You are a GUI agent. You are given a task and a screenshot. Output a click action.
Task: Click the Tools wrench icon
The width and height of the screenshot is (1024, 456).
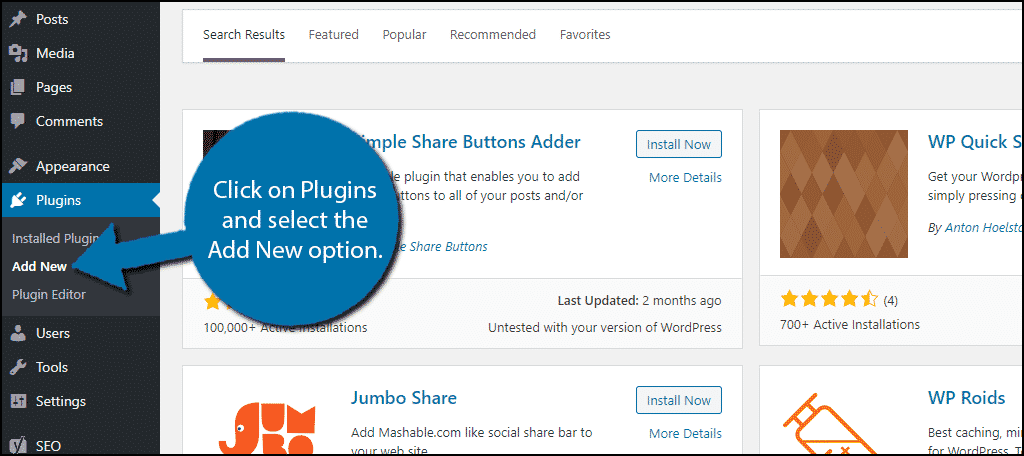[x=18, y=367]
